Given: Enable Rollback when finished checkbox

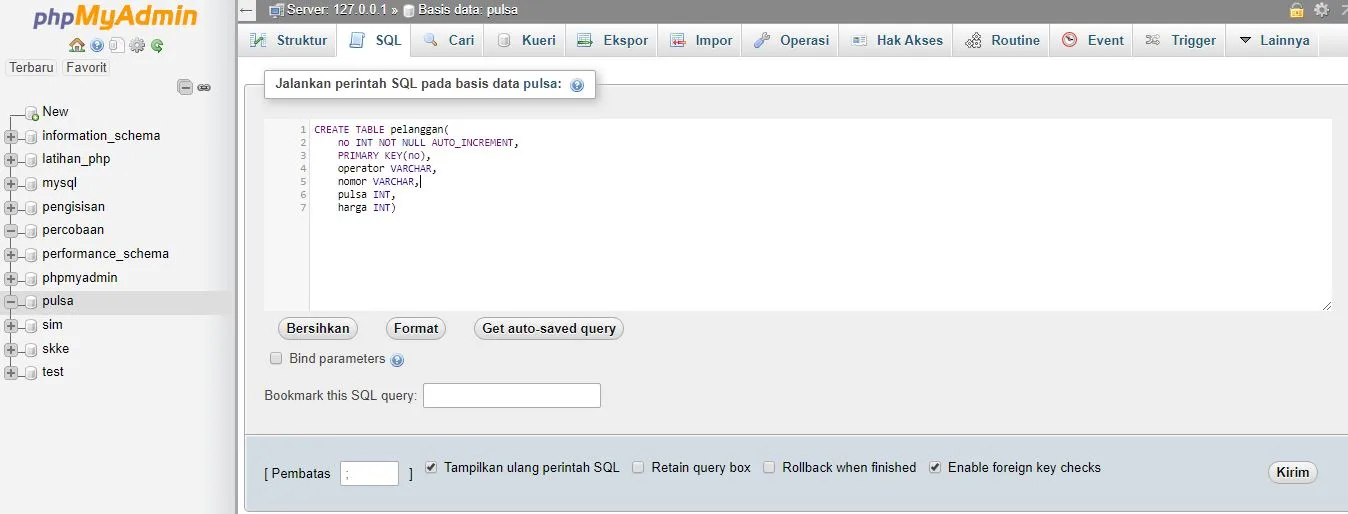Looking at the screenshot, I should click(769, 467).
